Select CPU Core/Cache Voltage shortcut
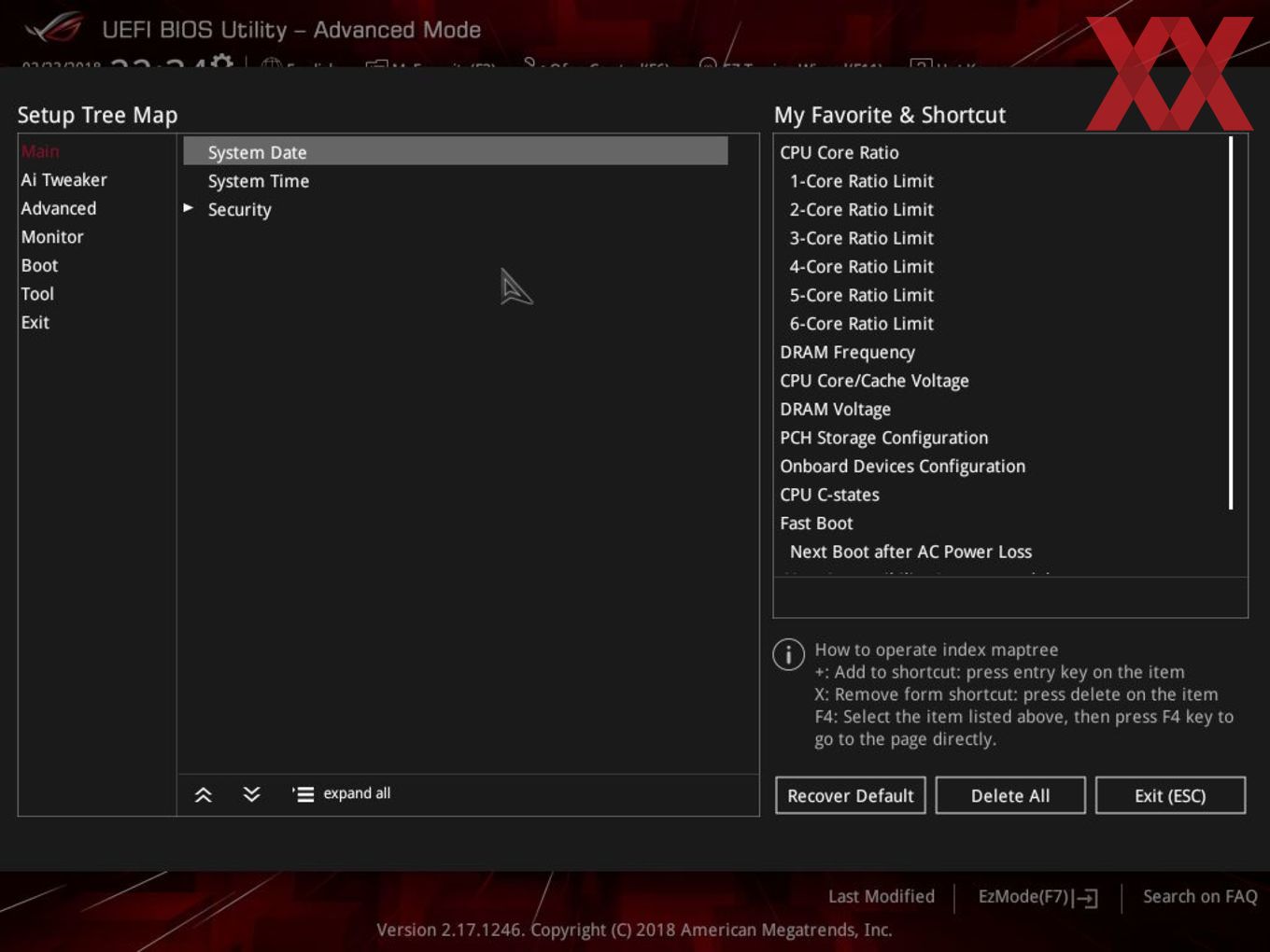Image resolution: width=1270 pixels, height=952 pixels. point(874,381)
